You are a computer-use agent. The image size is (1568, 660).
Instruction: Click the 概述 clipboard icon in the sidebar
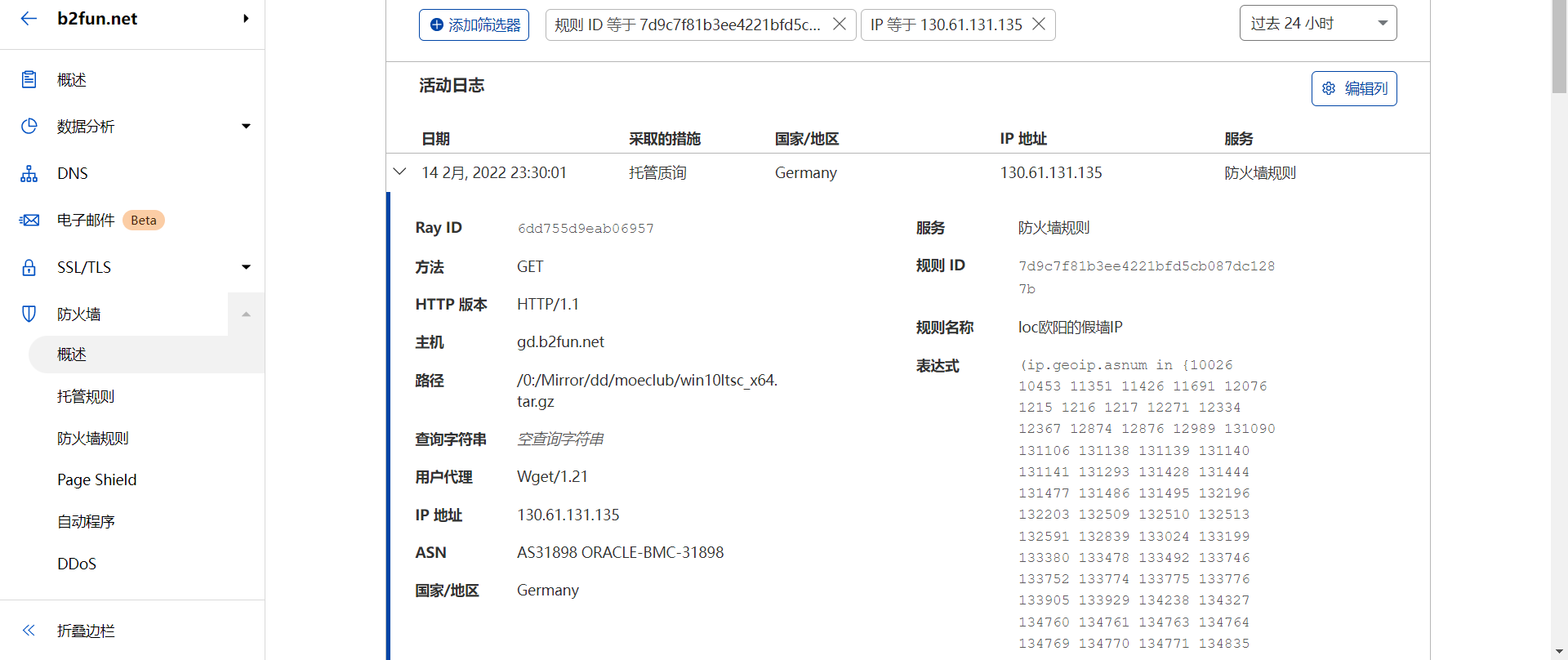click(29, 79)
